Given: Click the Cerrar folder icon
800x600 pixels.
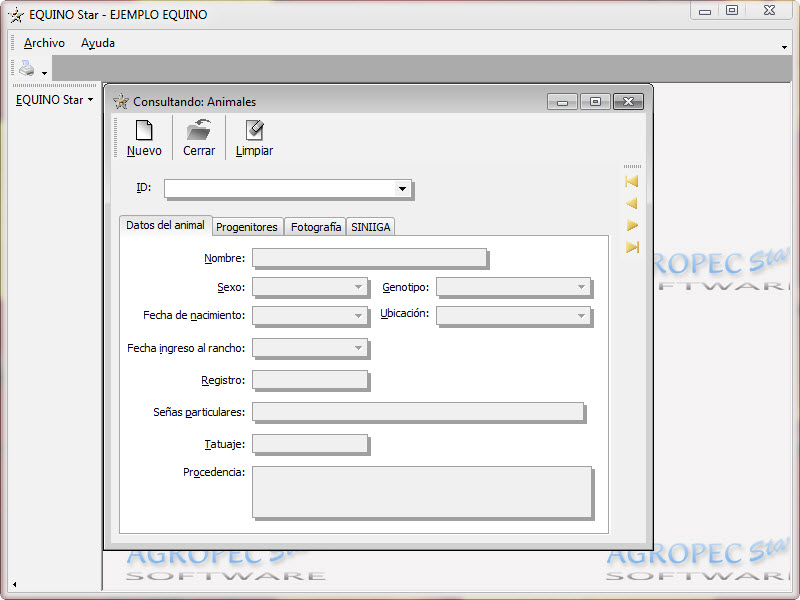Looking at the screenshot, I should (199, 130).
